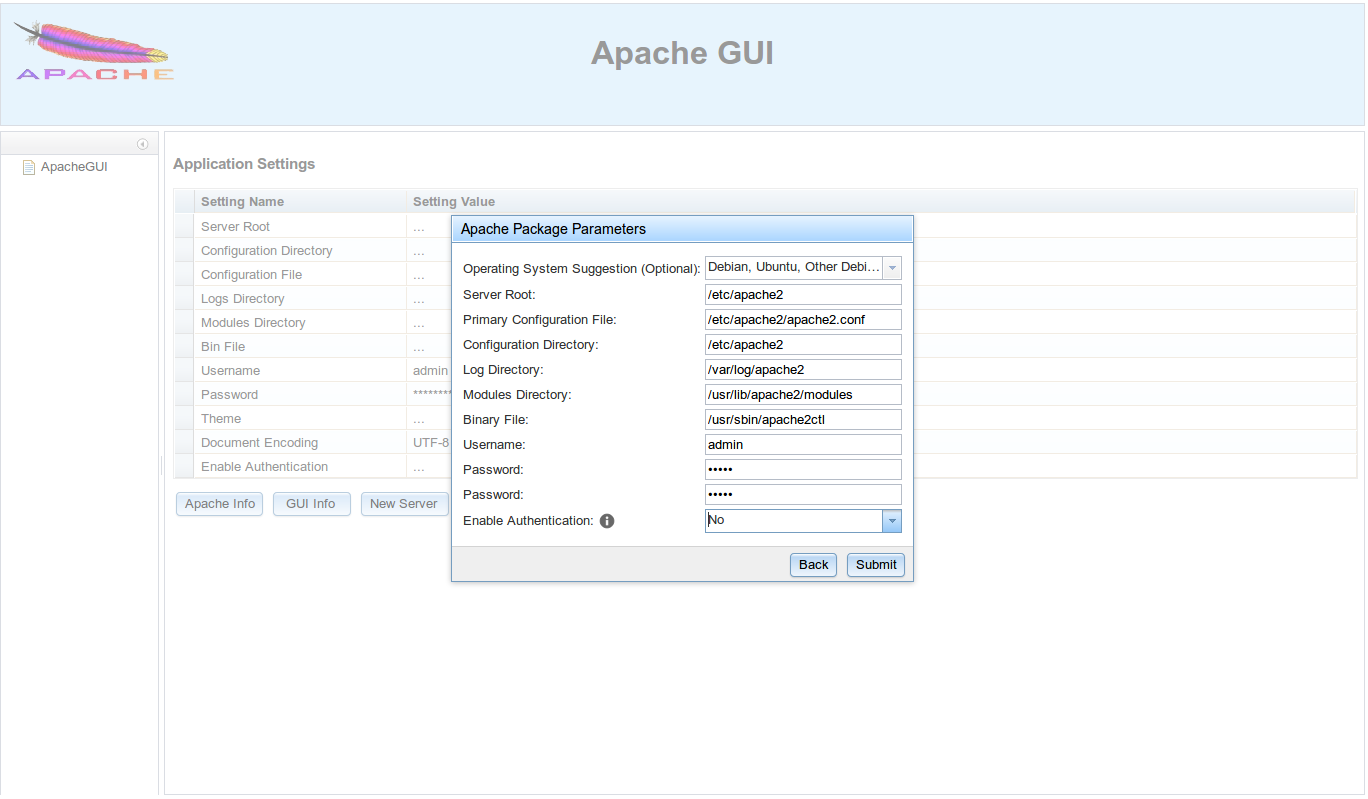
Task: Select the Bin File table row
Action: (x=765, y=347)
